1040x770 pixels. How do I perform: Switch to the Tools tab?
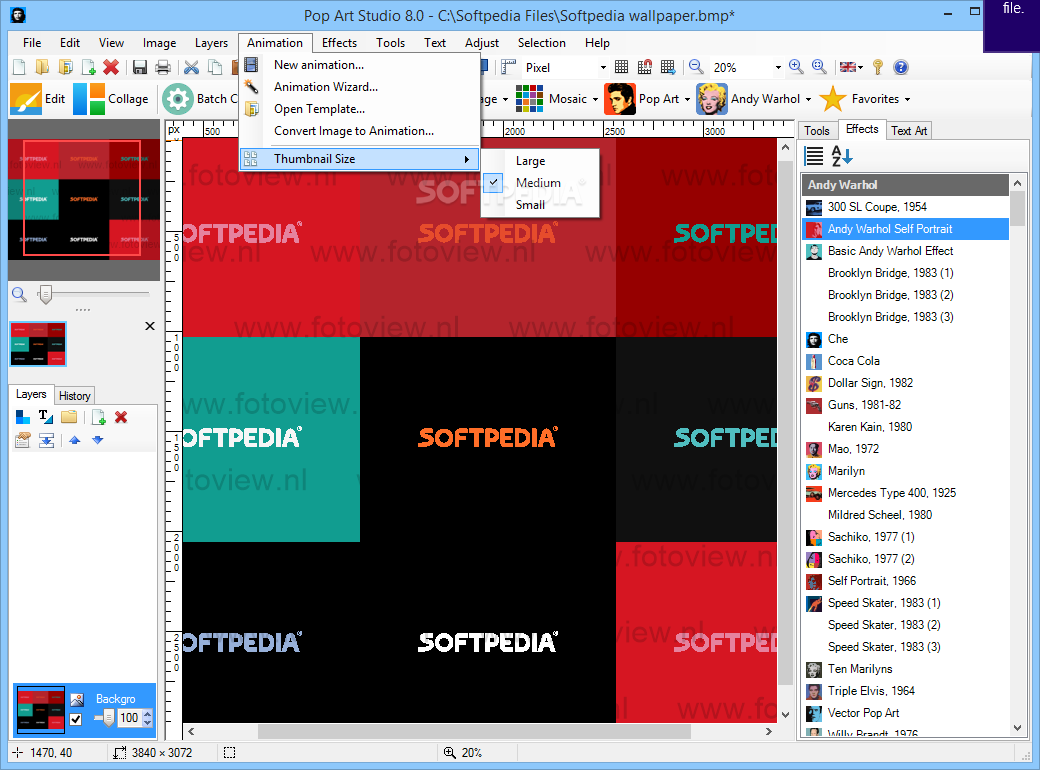tap(816, 131)
